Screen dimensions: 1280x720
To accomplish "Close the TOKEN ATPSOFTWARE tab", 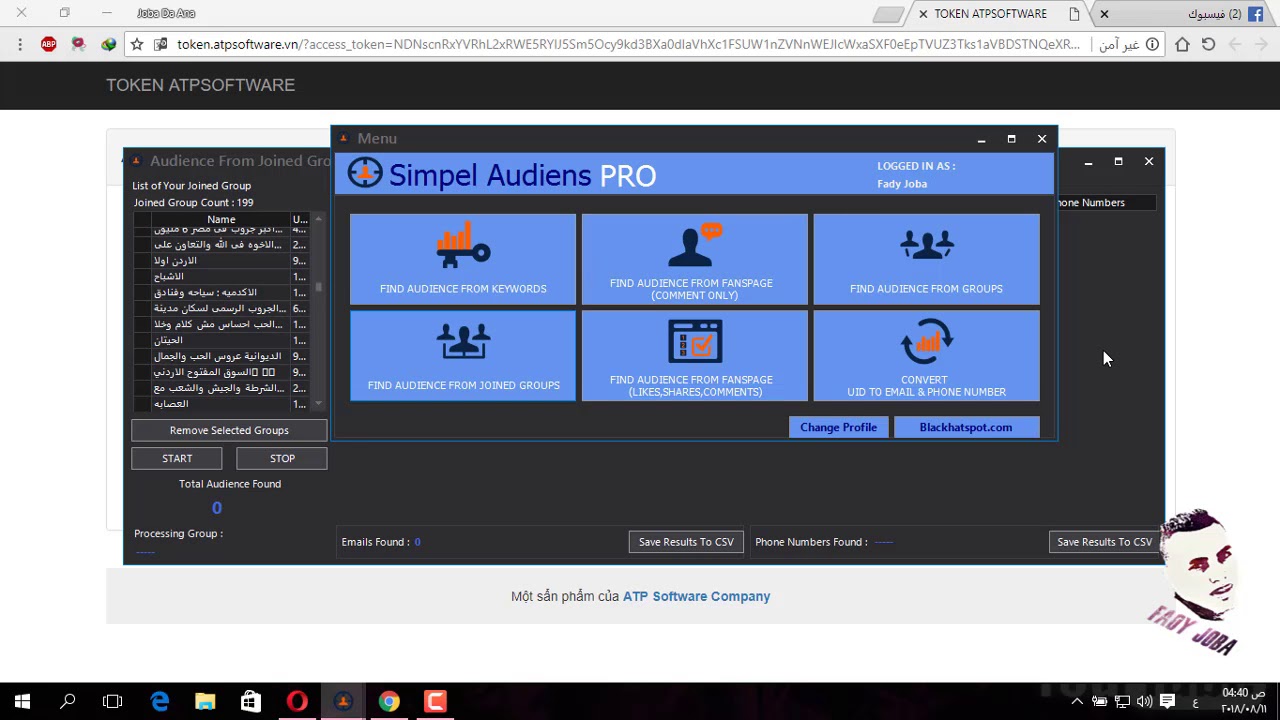I will pos(924,14).
